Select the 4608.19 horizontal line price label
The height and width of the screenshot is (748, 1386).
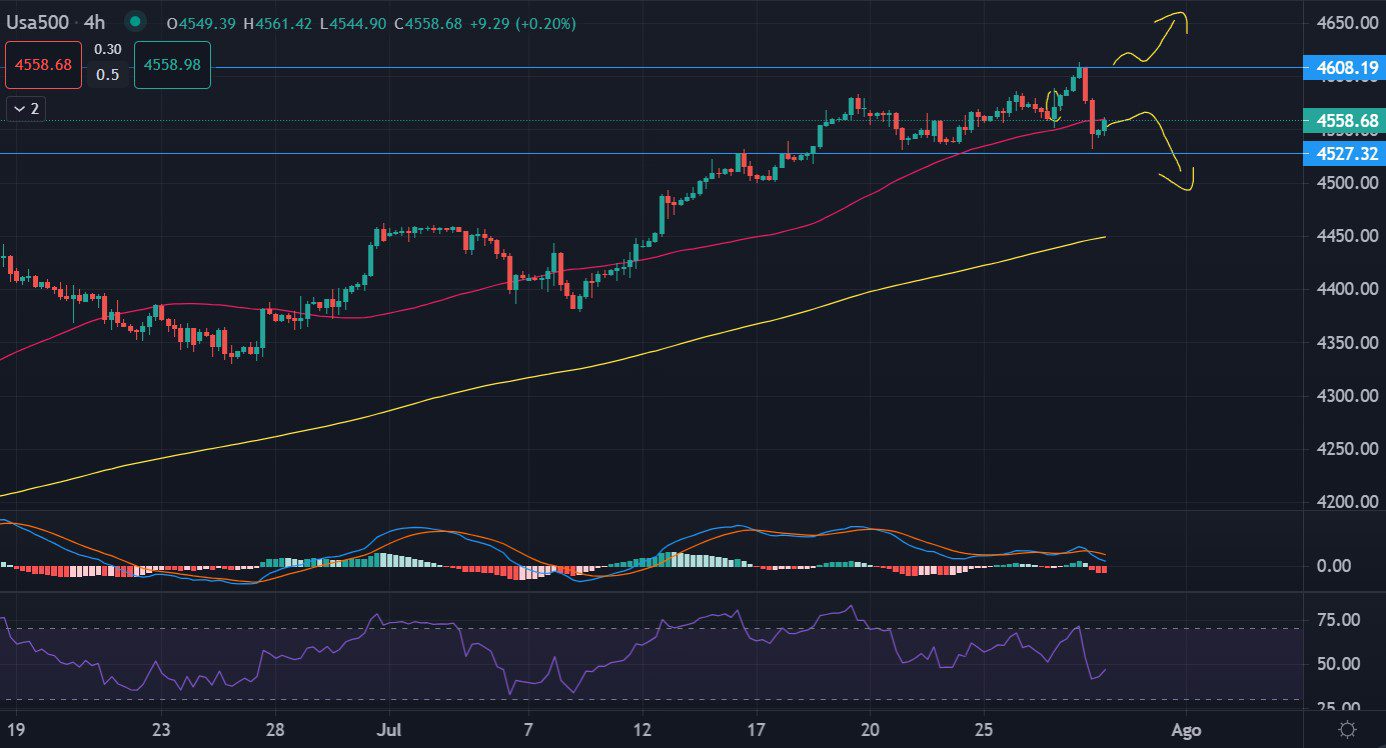(1345, 68)
